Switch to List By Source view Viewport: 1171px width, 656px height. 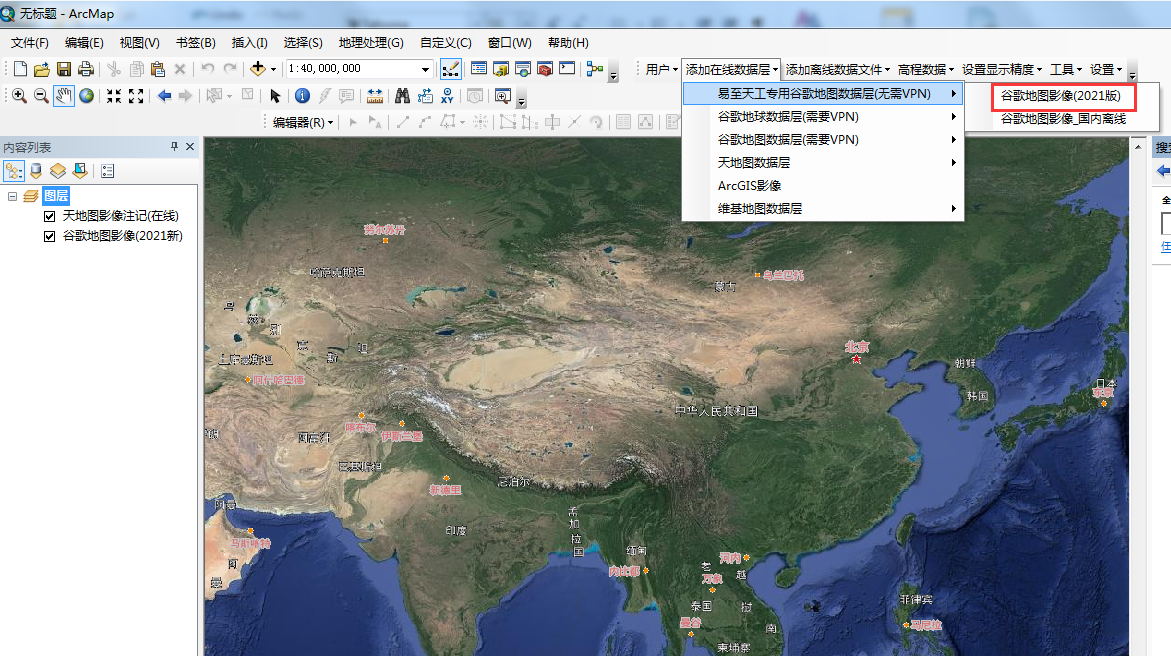(x=37, y=171)
